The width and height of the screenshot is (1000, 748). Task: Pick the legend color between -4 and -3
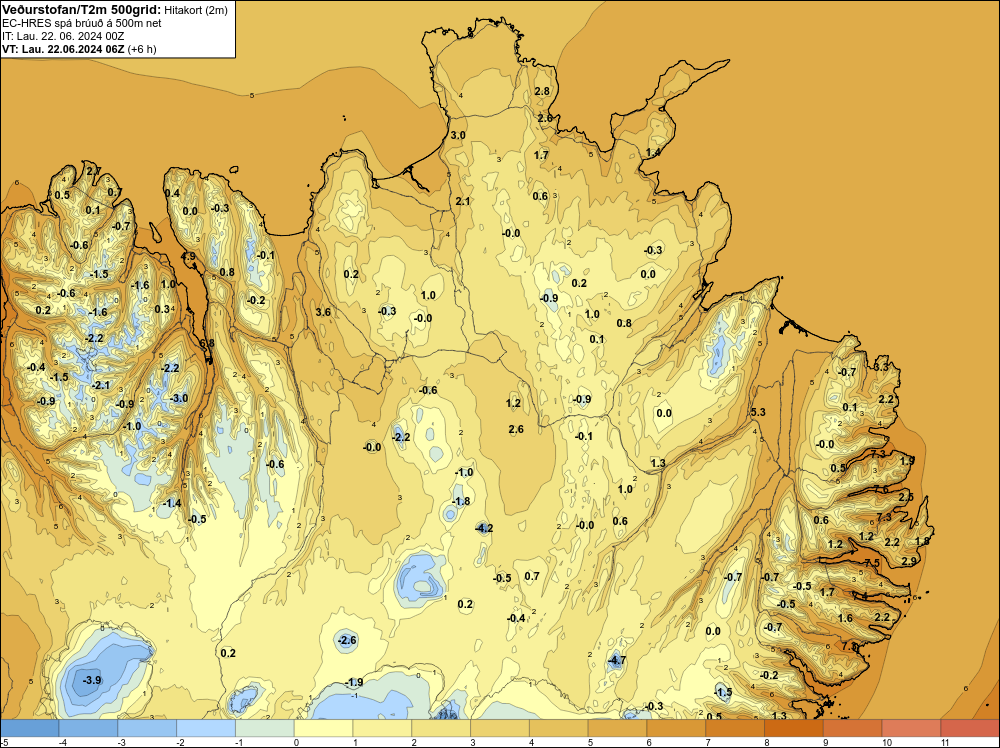click(88, 728)
